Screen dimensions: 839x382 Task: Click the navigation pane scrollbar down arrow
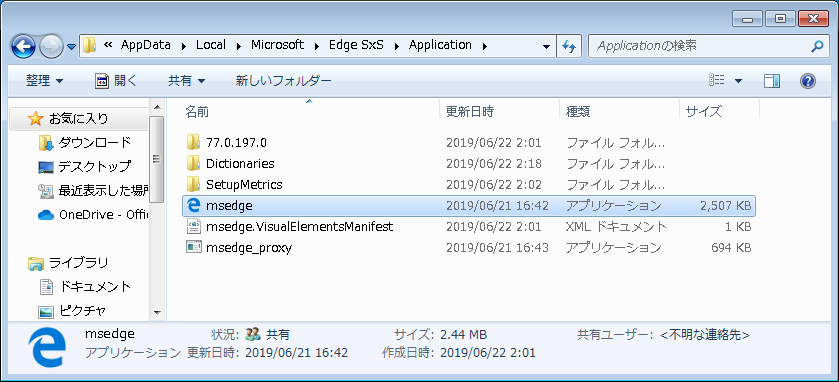(x=157, y=312)
